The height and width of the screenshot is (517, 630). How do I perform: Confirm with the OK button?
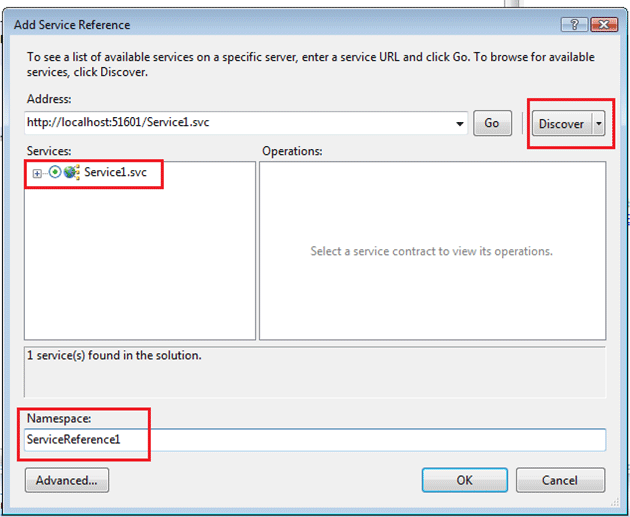pos(464,480)
